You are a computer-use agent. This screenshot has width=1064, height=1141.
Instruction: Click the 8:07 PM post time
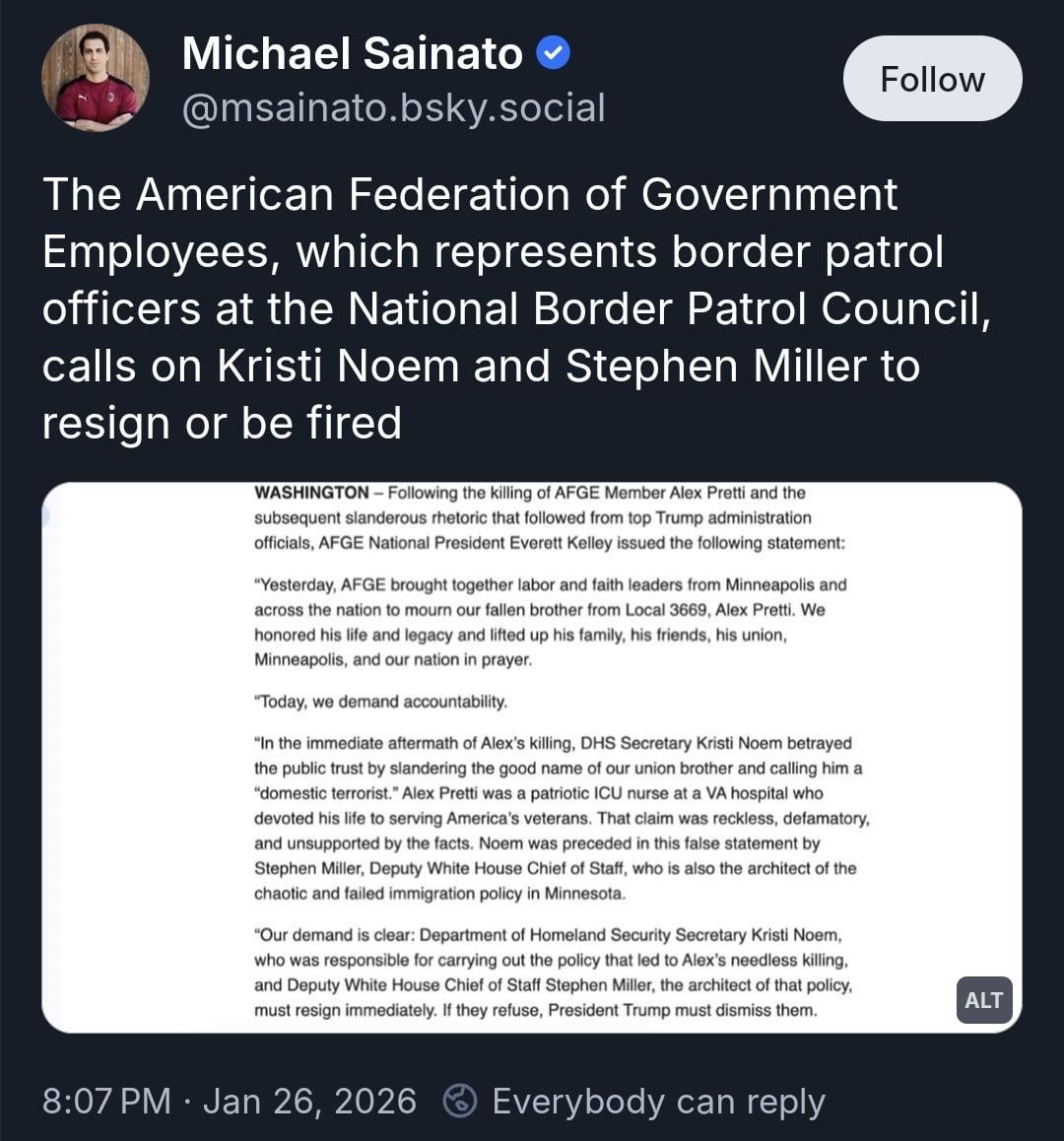coord(106,1101)
